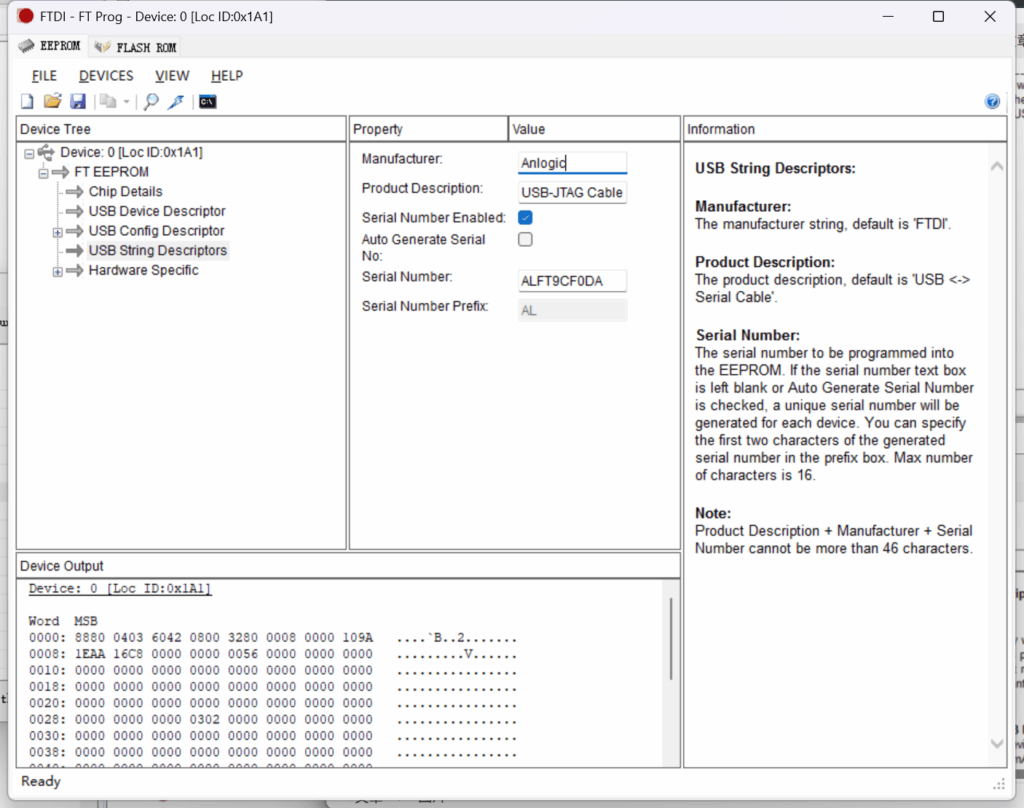Screen dimensions: 1024x808
Task: Click the 0028: hex row in Device Output
Action: click(272, 719)
